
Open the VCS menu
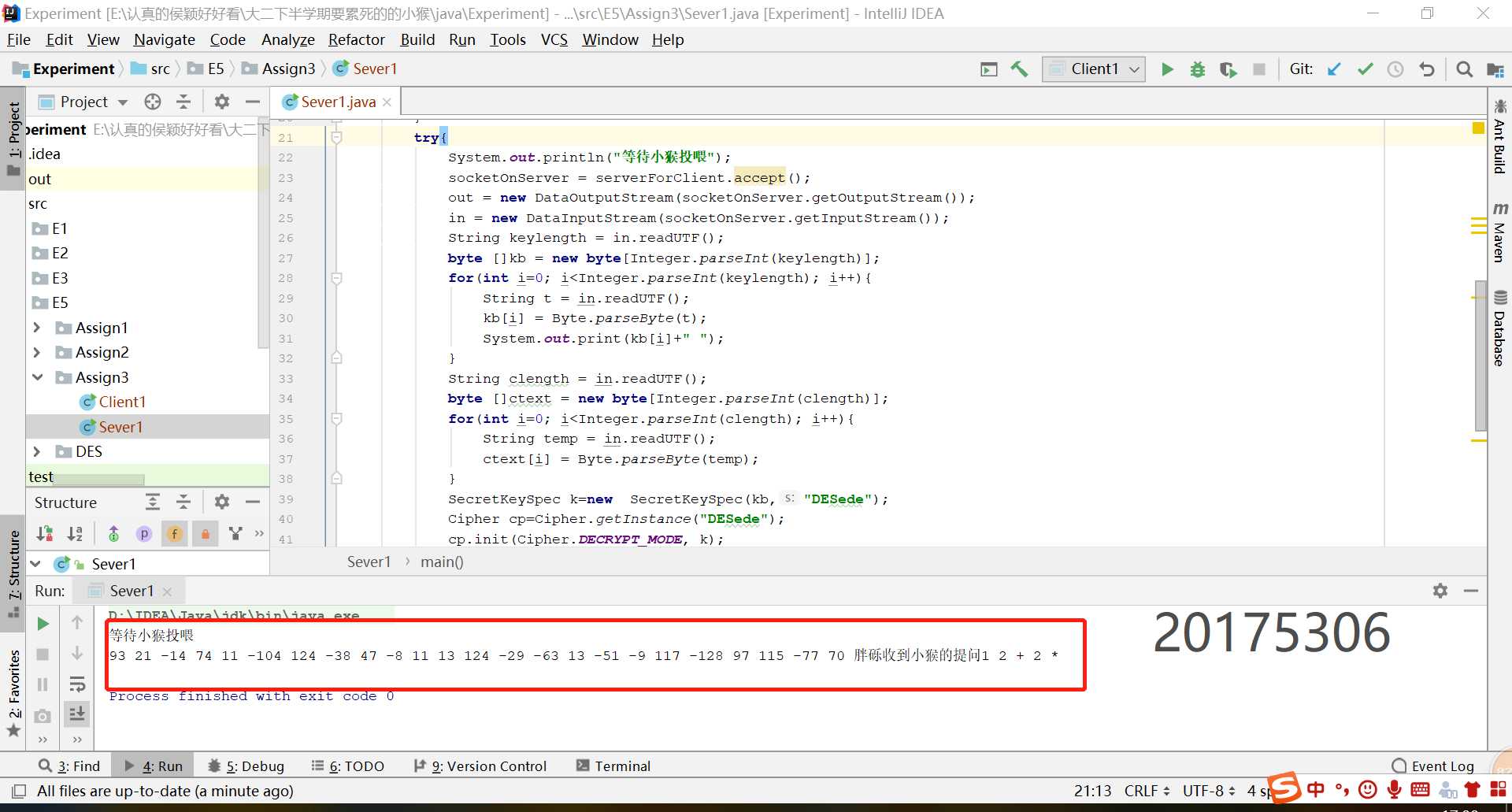tap(554, 39)
